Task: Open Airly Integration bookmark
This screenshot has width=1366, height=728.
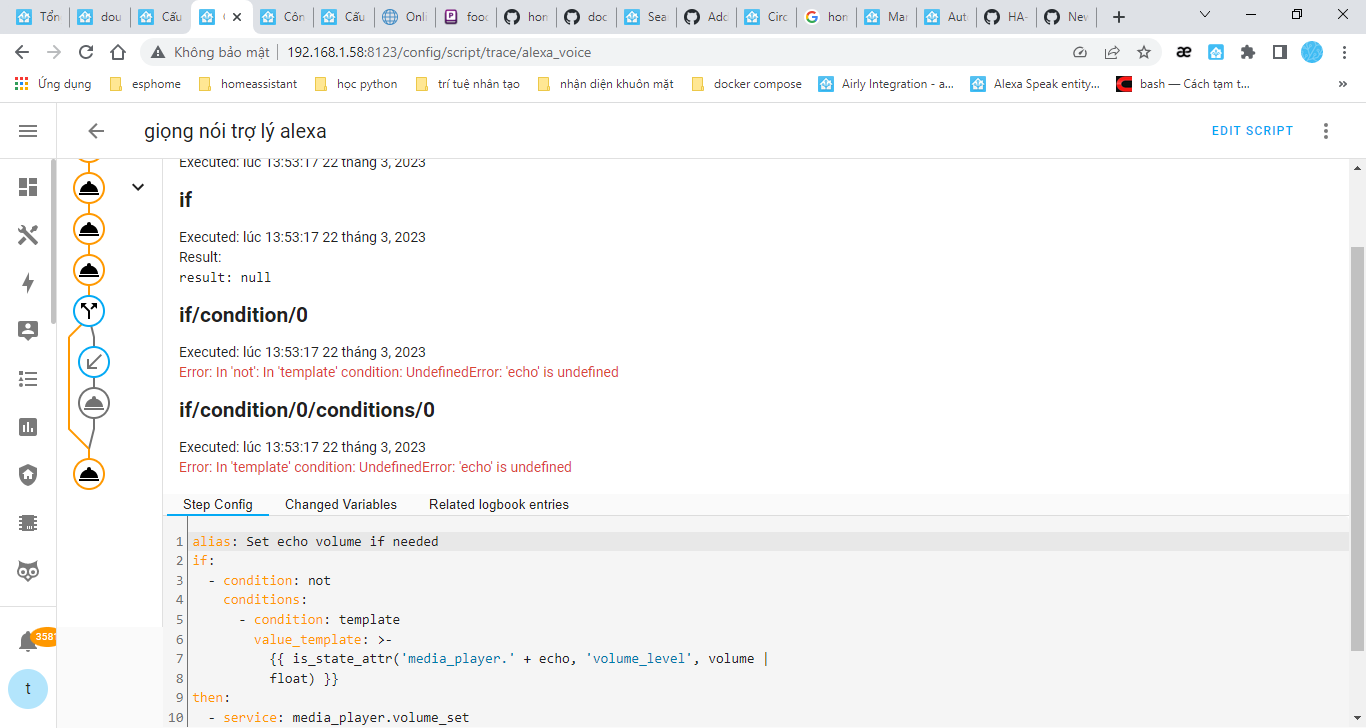Action: [x=886, y=84]
